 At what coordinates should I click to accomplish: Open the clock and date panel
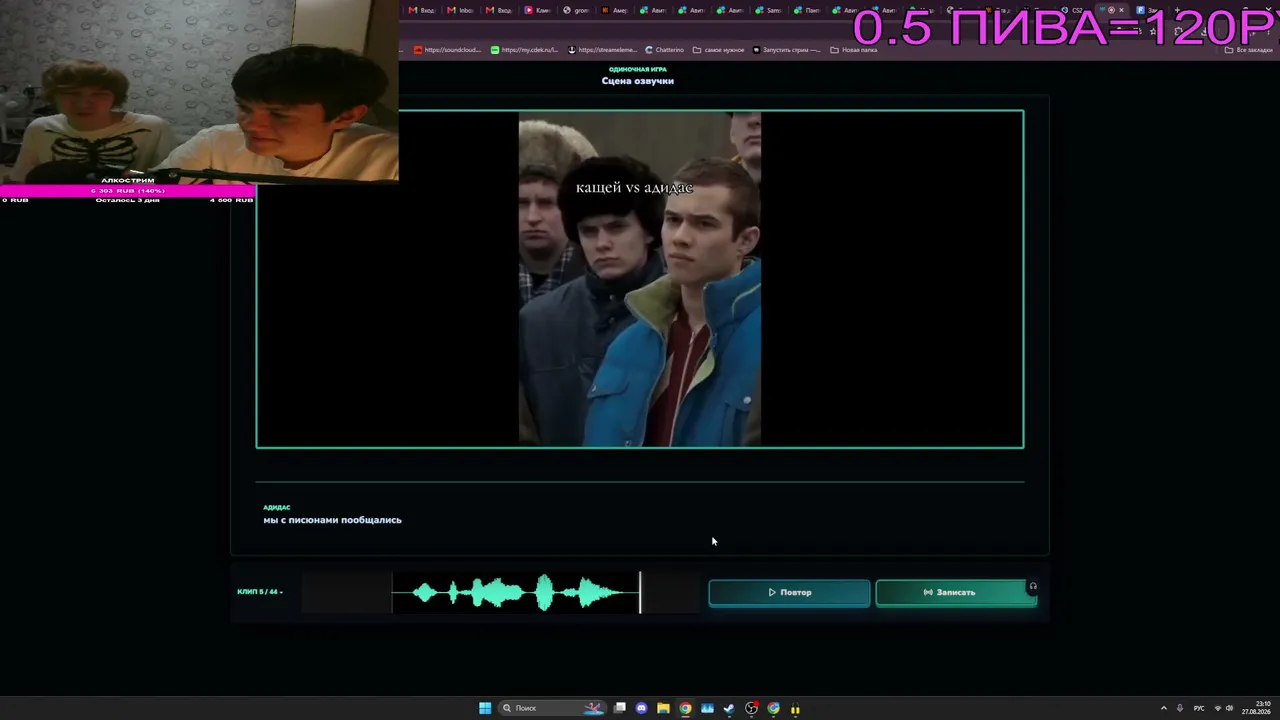click(1257, 708)
